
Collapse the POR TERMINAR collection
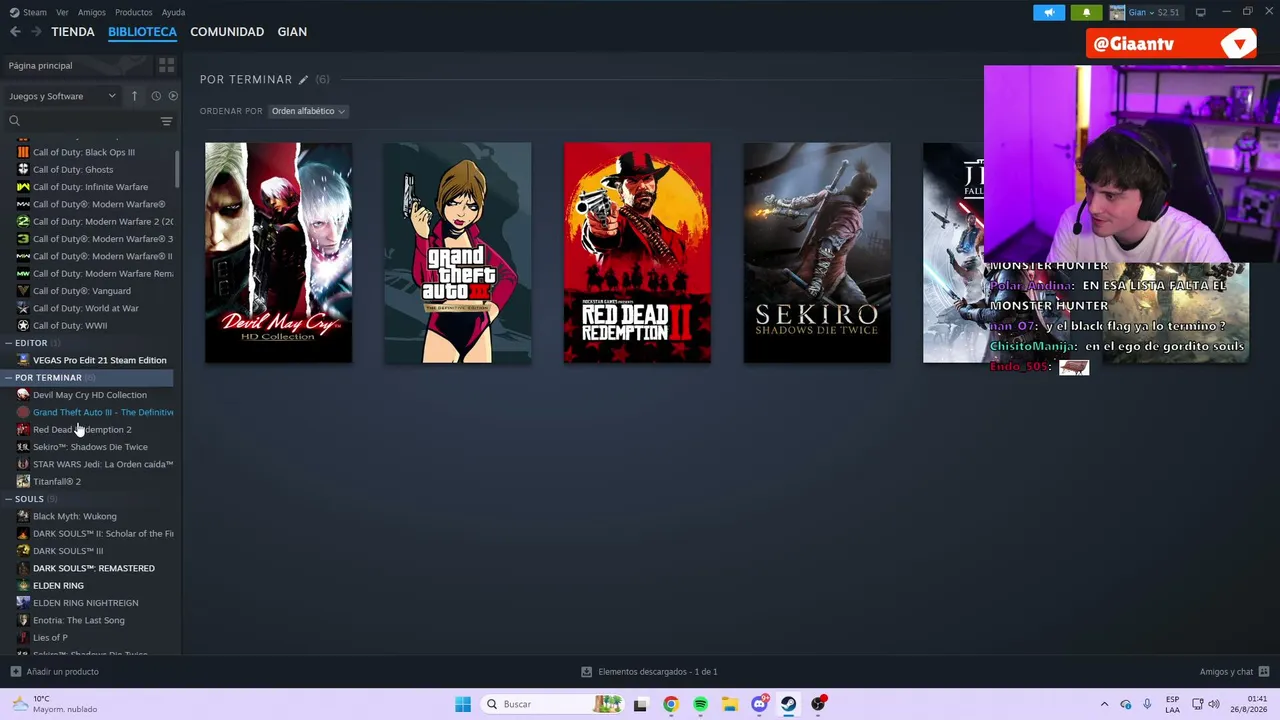pos(8,378)
